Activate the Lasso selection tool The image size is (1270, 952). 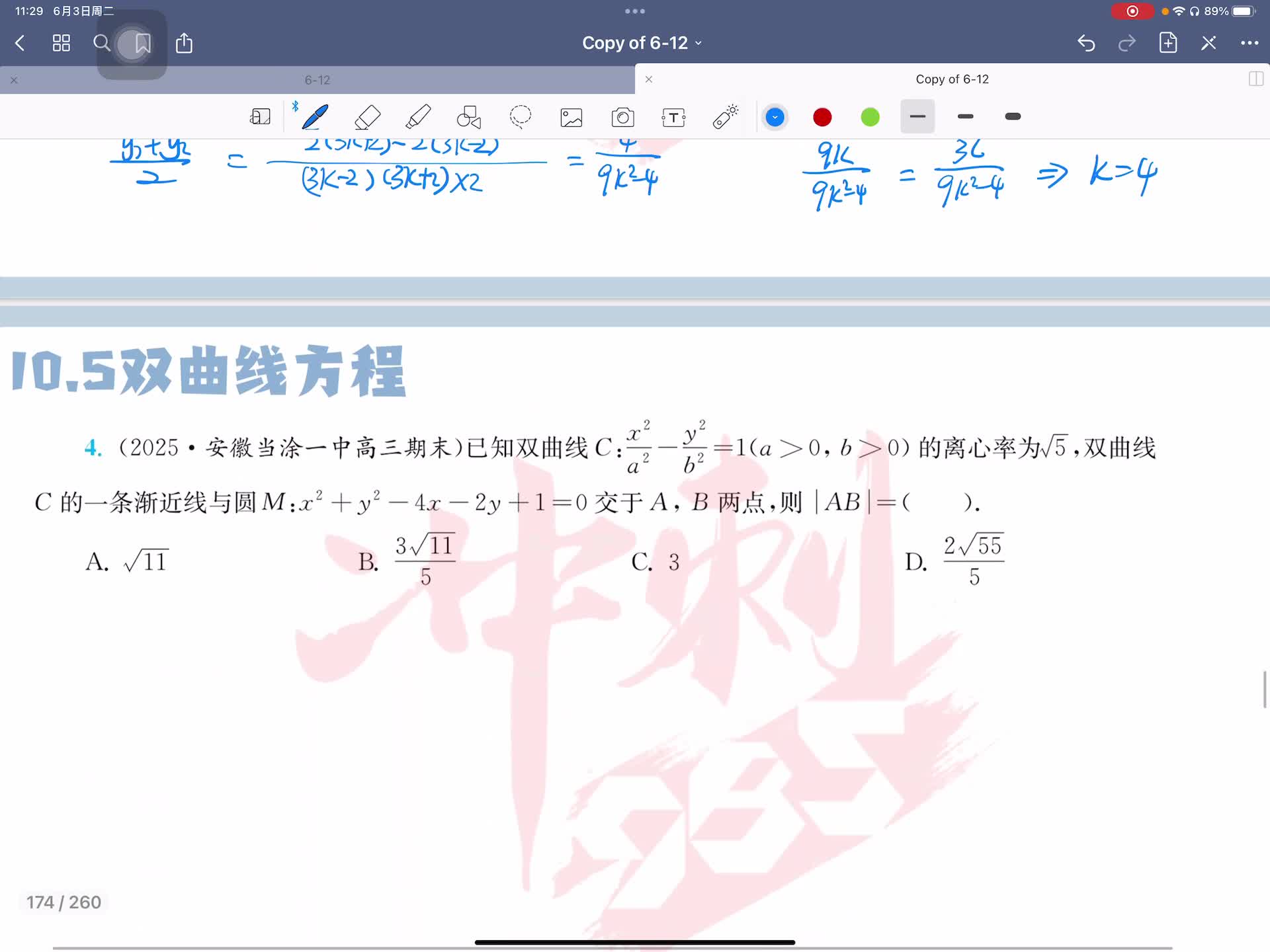(x=521, y=117)
